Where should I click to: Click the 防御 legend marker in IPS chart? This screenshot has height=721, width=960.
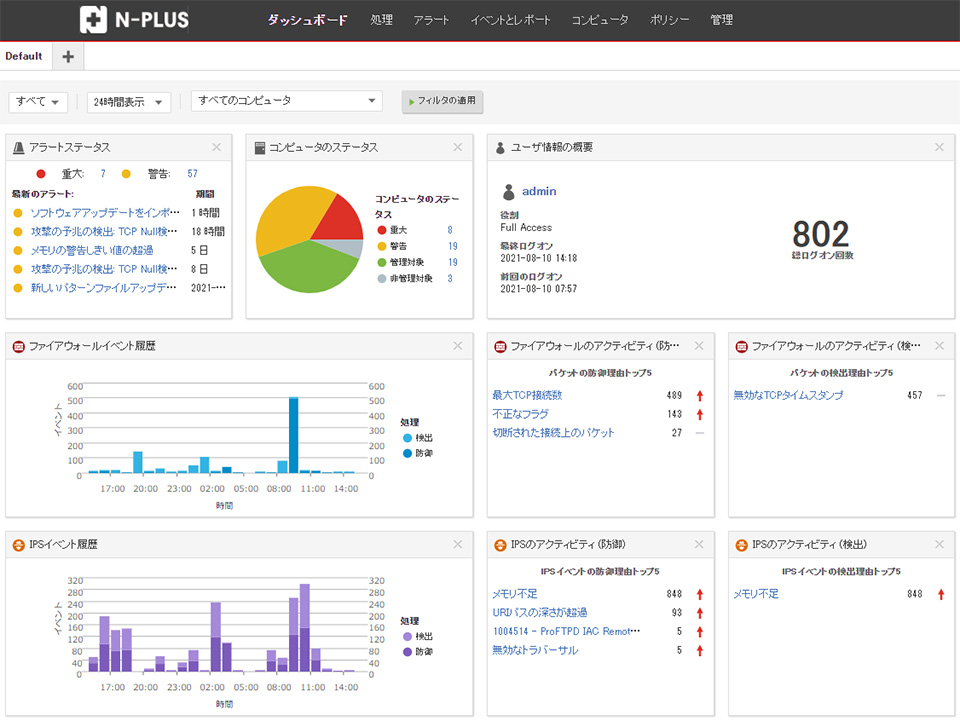click(x=407, y=652)
